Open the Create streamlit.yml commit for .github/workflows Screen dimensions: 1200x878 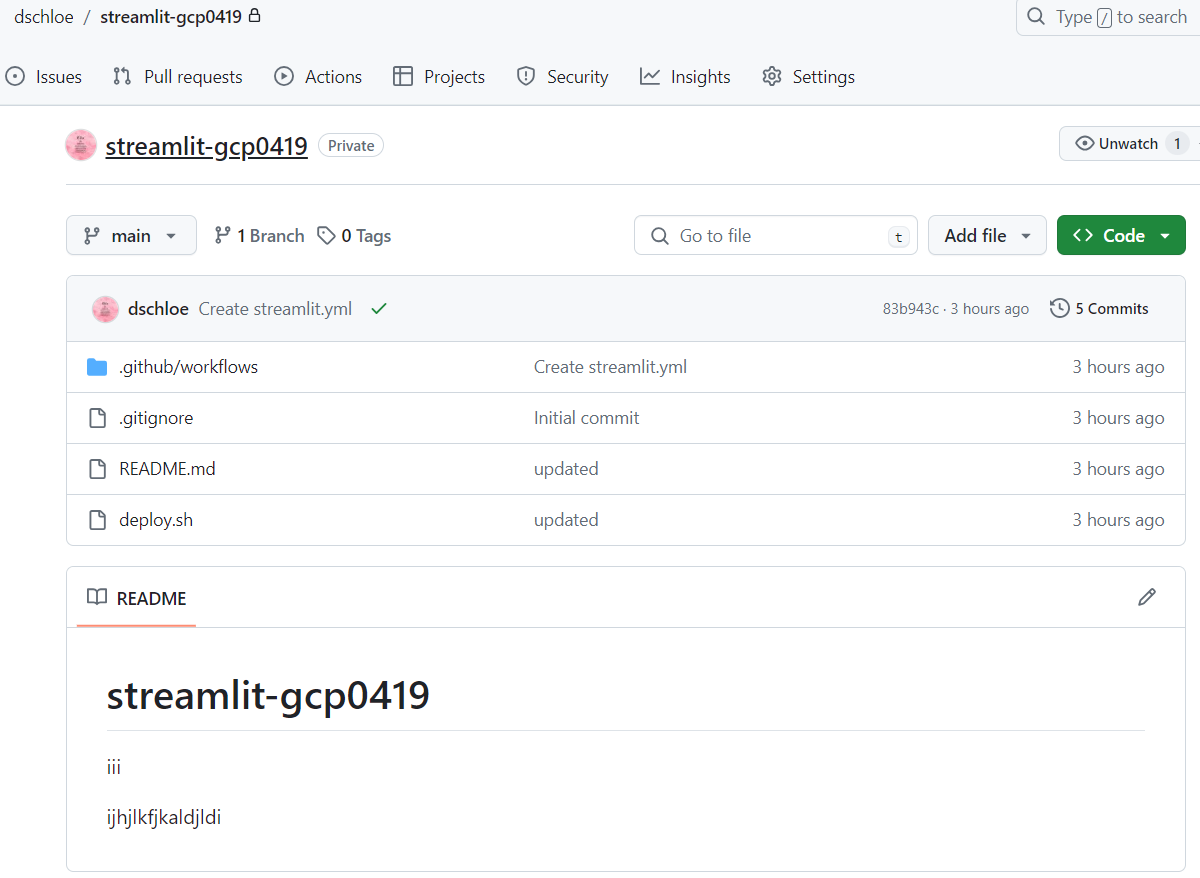[x=610, y=367]
